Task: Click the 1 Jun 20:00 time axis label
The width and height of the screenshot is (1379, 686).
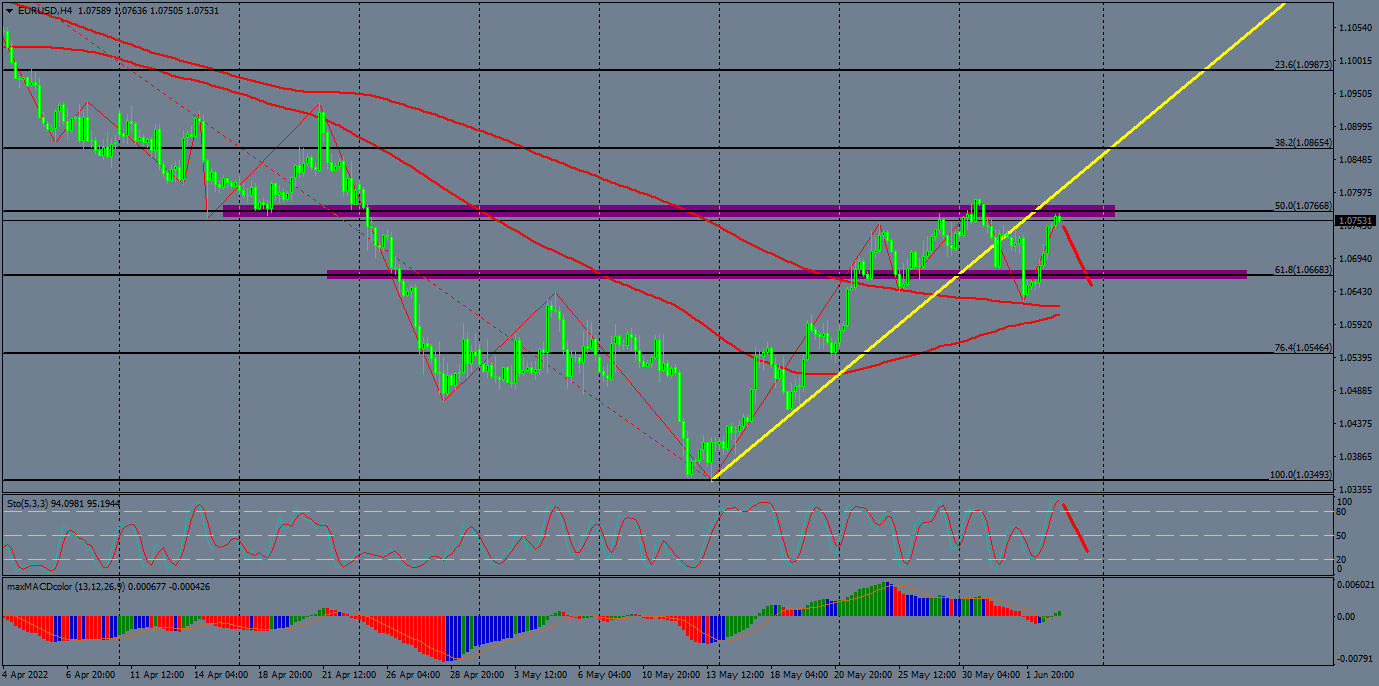Action: pos(1051,675)
